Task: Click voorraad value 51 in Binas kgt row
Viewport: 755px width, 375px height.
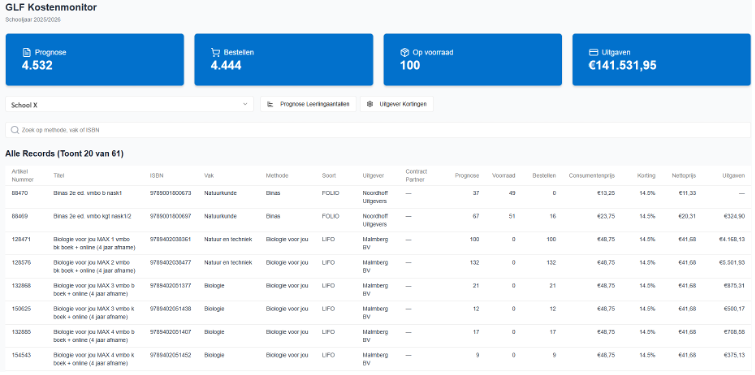Action: pos(512,216)
